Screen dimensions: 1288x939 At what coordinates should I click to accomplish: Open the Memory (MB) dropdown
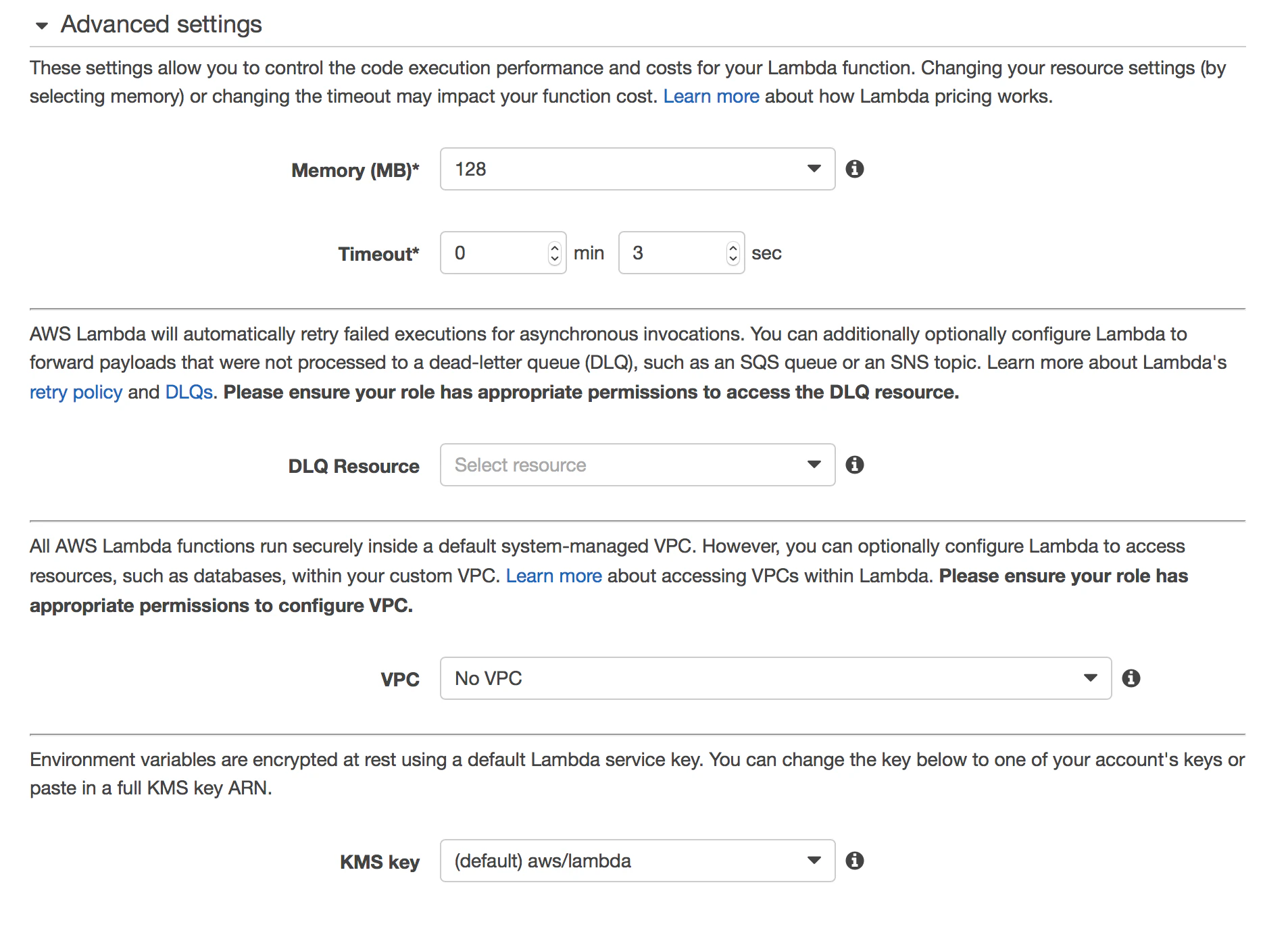coord(637,169)
